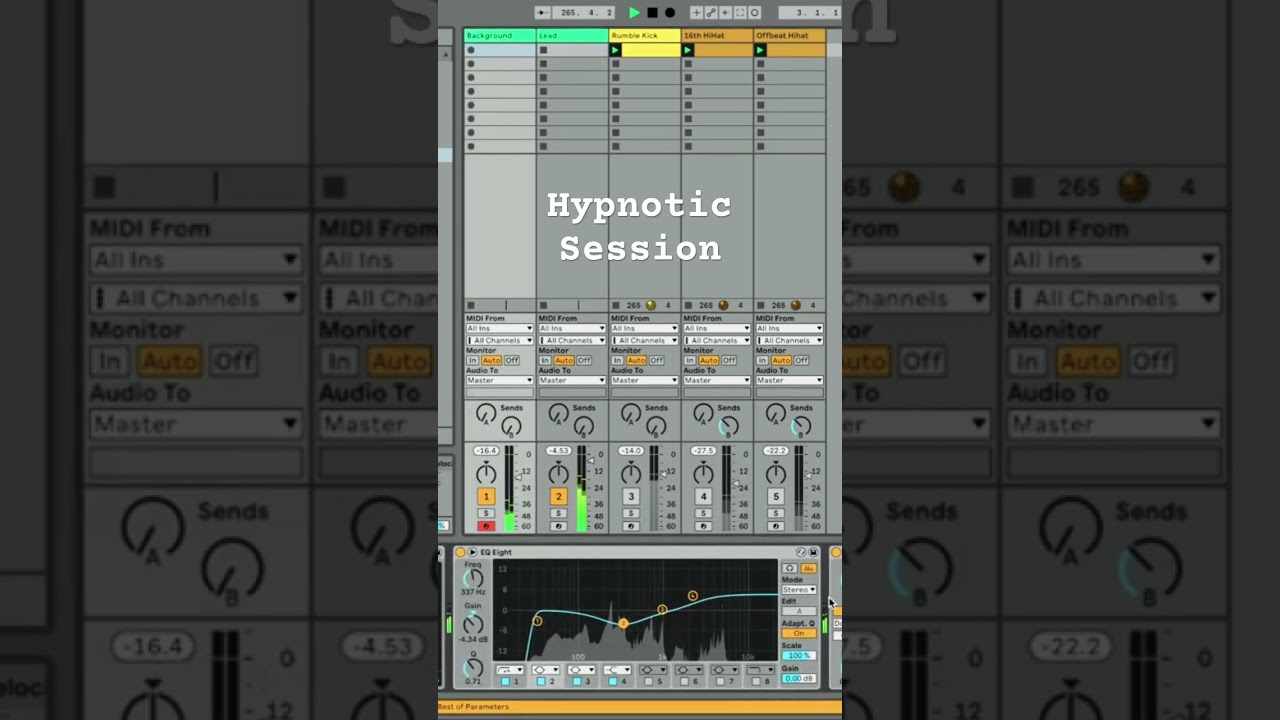Click the first clip slot stop button in Lead
This screenshot has width=1280, height=720.
[543, 50]
